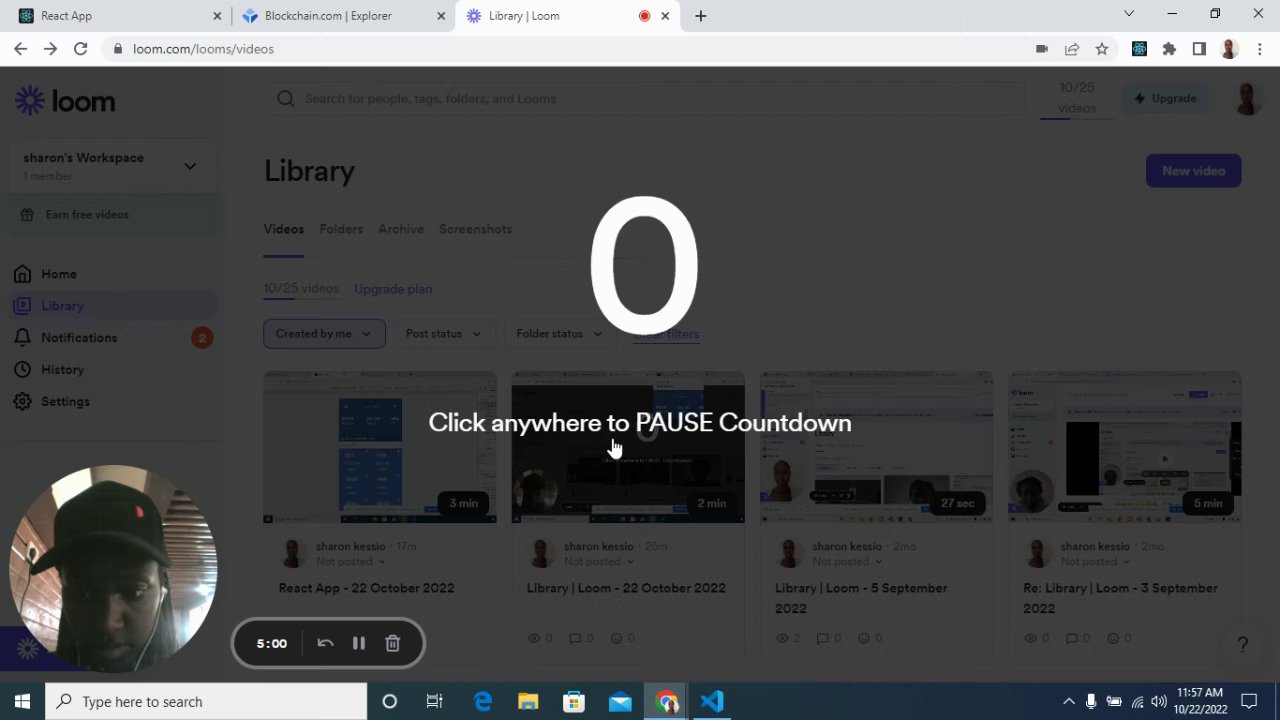This screenshot has height=720, width=1280.
Task: Restart recording with the undo arrow
Action: coord(325,643)
